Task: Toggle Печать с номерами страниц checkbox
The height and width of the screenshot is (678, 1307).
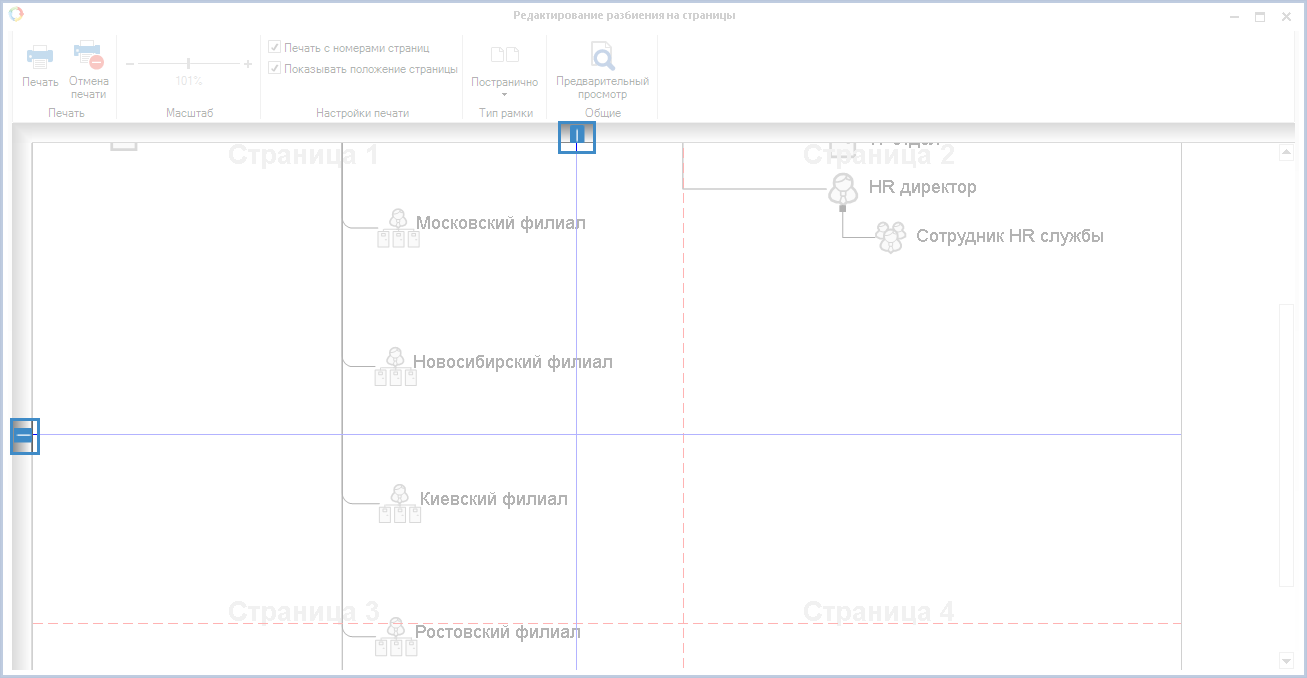Action: pos(275,47)
